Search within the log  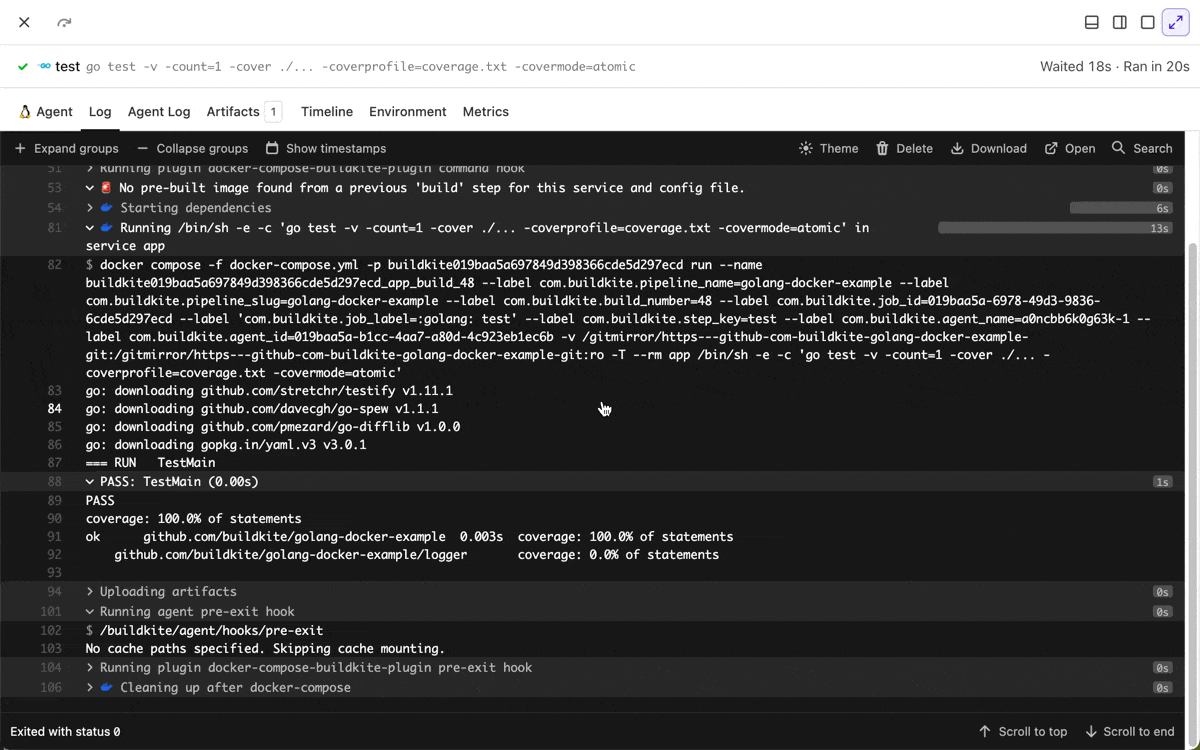point(1142,148)
